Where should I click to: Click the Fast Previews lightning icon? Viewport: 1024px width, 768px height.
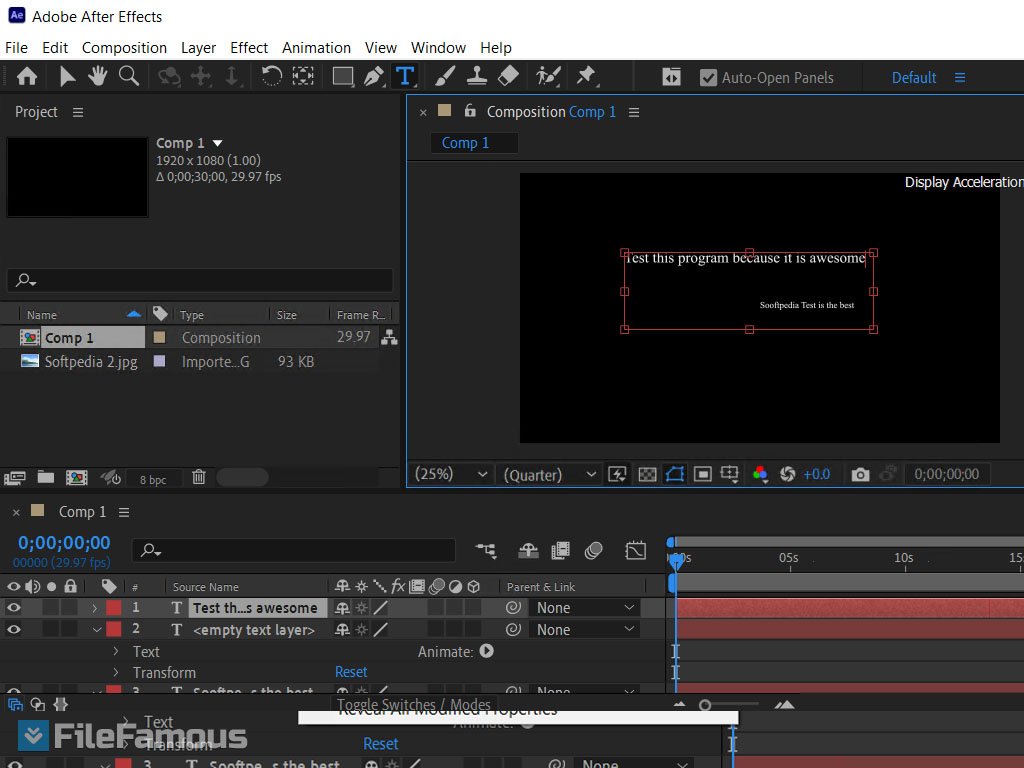point(617,474)
